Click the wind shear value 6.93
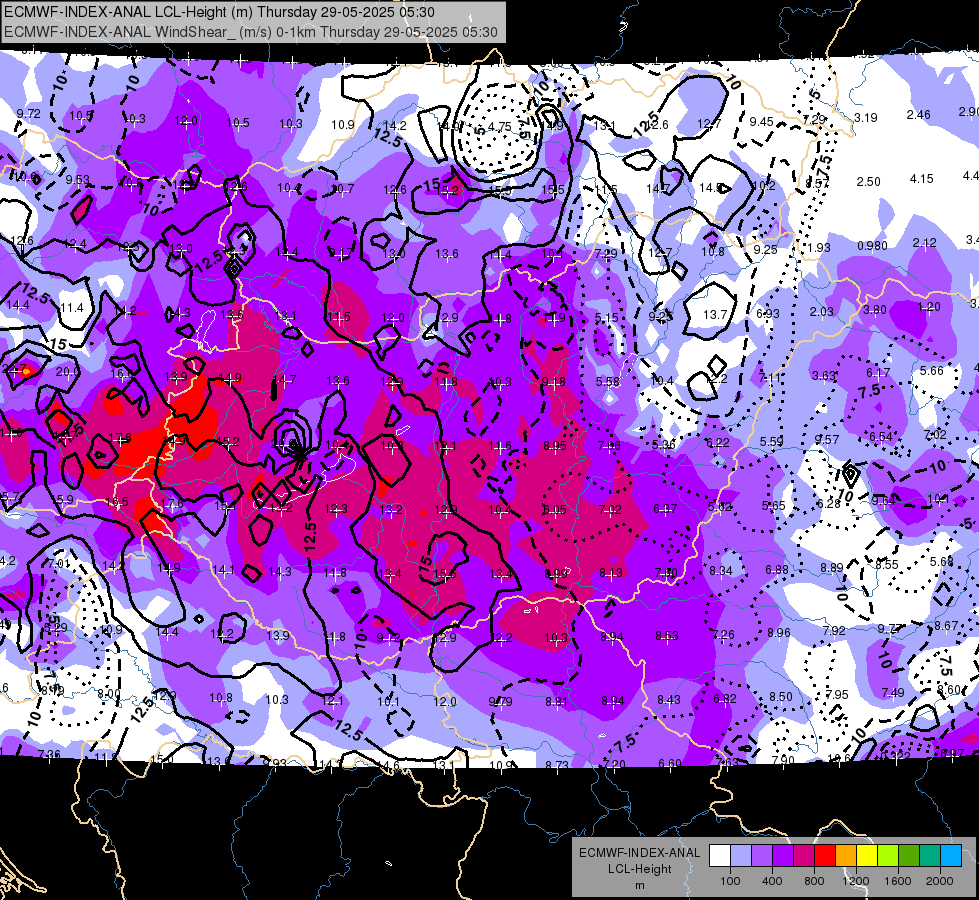Viewport: 979px width, 900px height. 768,313
